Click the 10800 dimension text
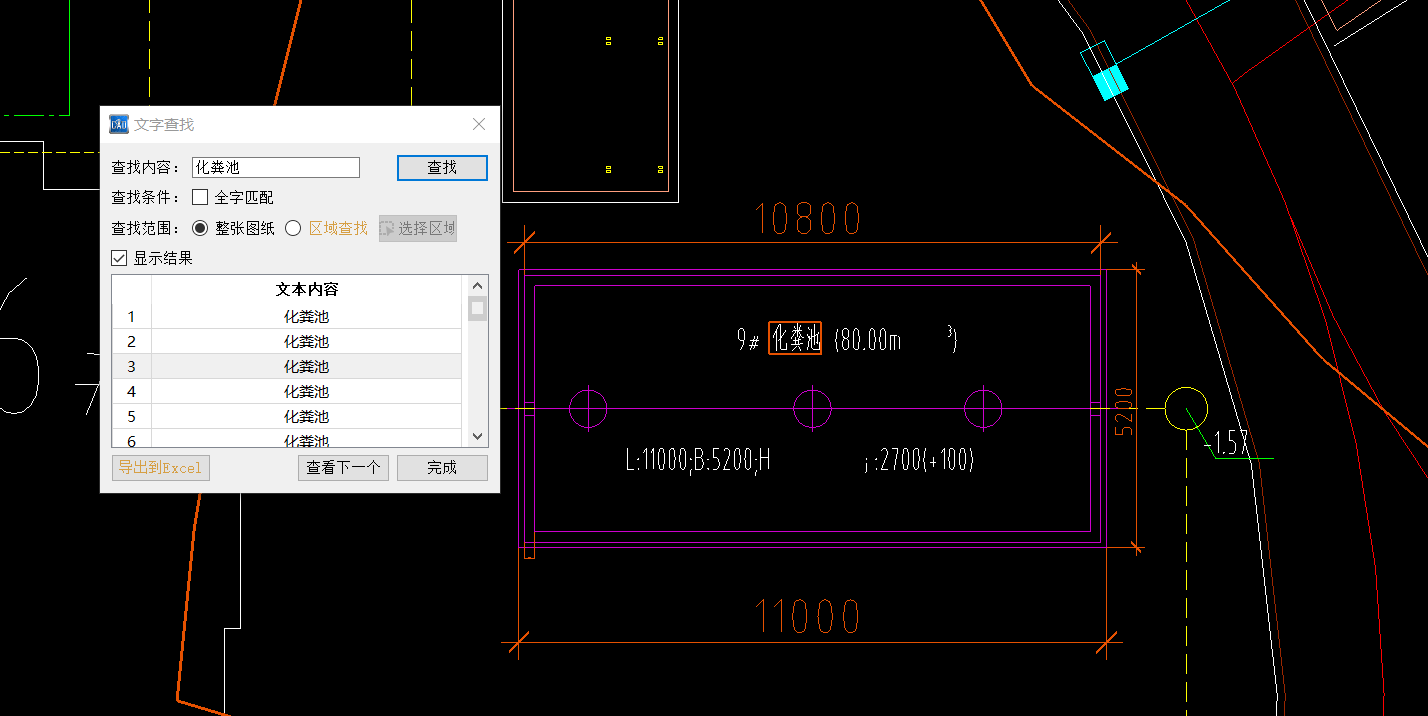 (808, 218)
